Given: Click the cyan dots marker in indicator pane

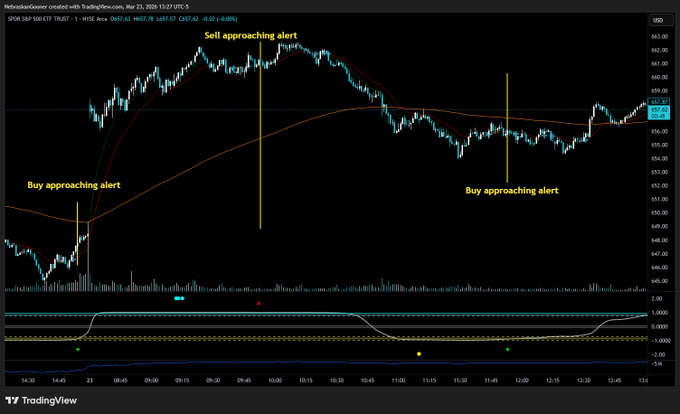Looking at the screenshot, I should pyautogui.click(x=179, y=298).
